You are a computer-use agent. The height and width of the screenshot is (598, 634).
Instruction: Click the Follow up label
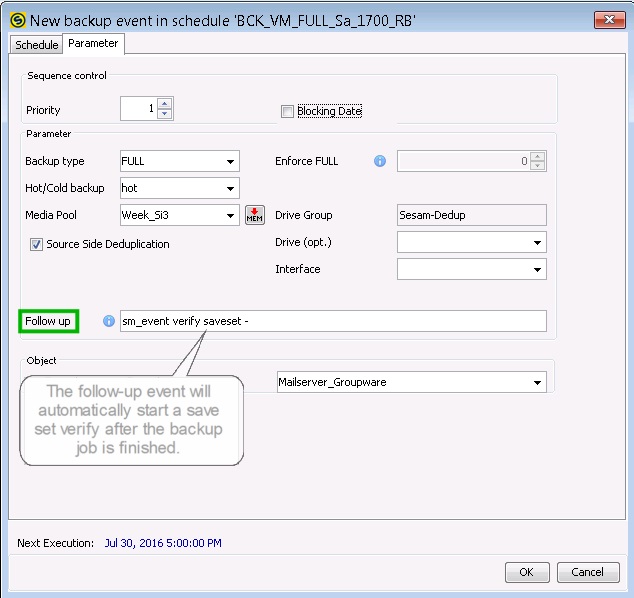[x=48, y=321]
